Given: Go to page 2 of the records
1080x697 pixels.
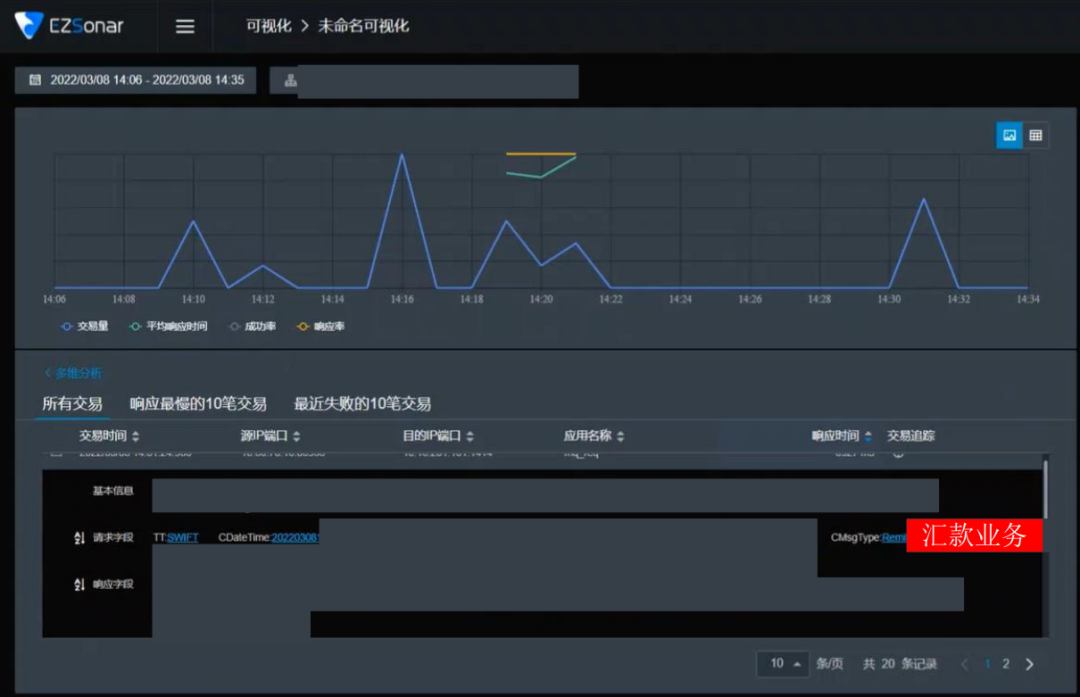Looking at the screenshot, I should [x=1006, y=663].
